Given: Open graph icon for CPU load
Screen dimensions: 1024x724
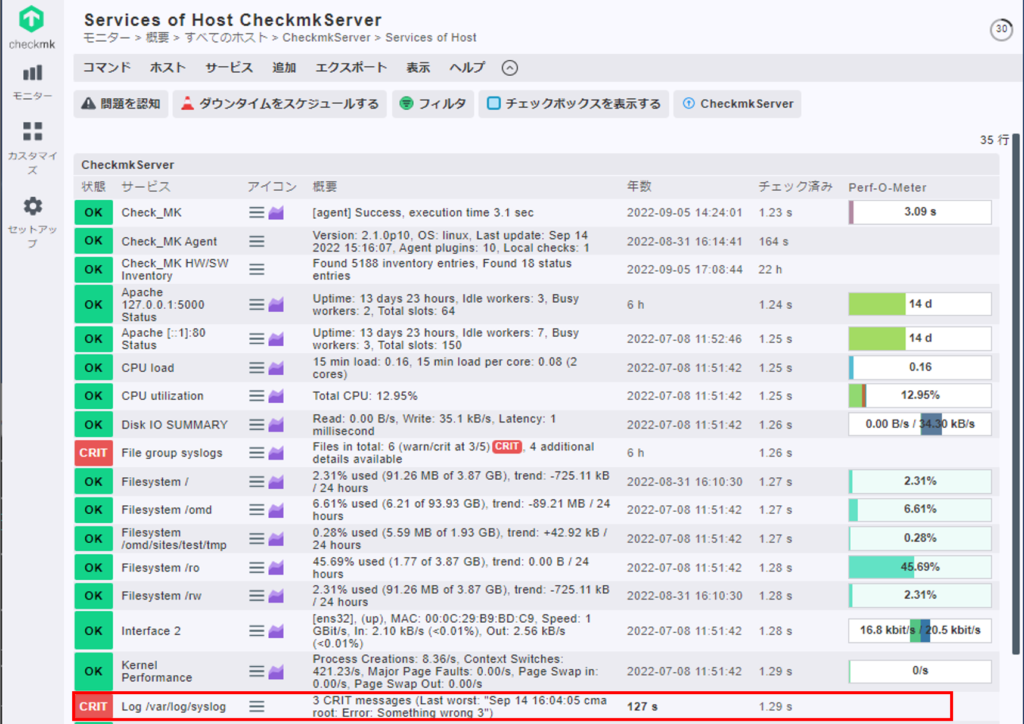Looking at the screenshot, I should tap(276, 368).
